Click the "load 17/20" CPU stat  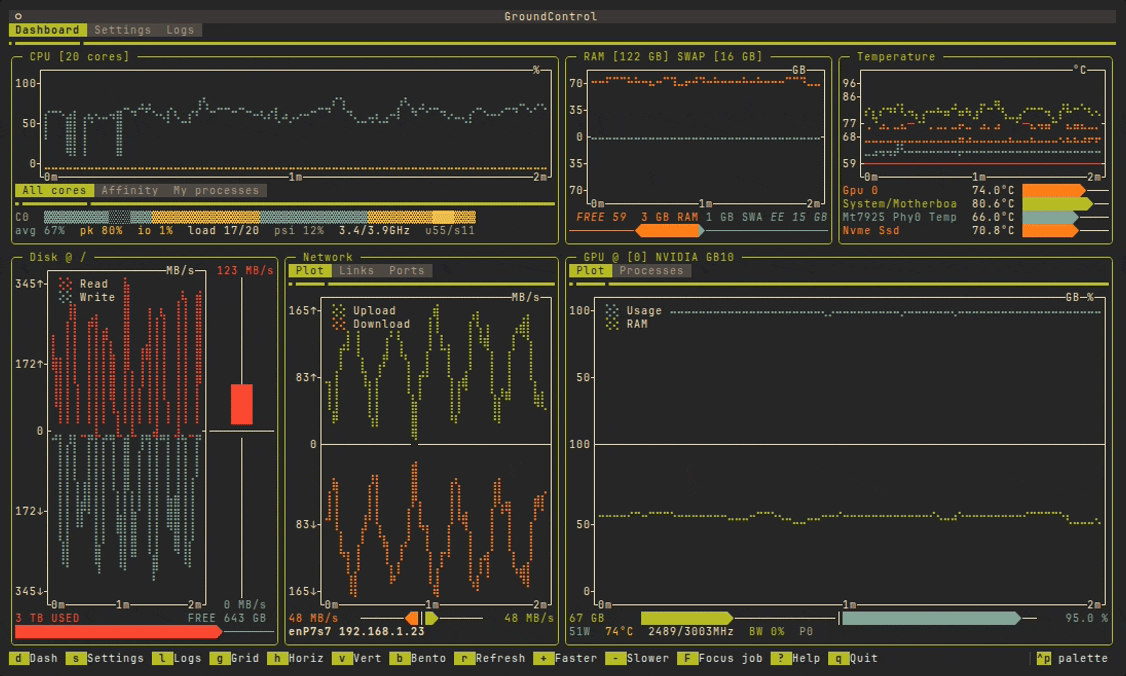tap(223, 231)
